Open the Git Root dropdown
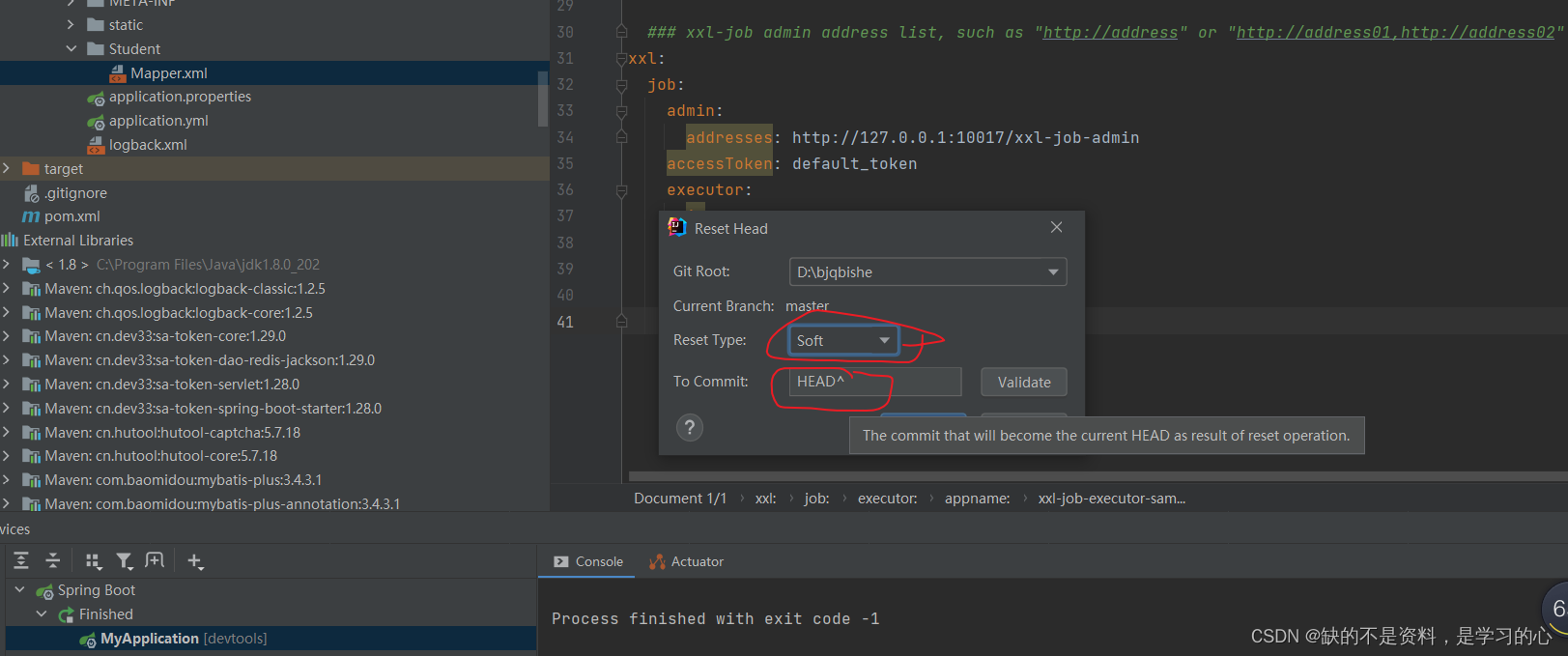This screenshot has width=1568, height=656. click(927, 272)
